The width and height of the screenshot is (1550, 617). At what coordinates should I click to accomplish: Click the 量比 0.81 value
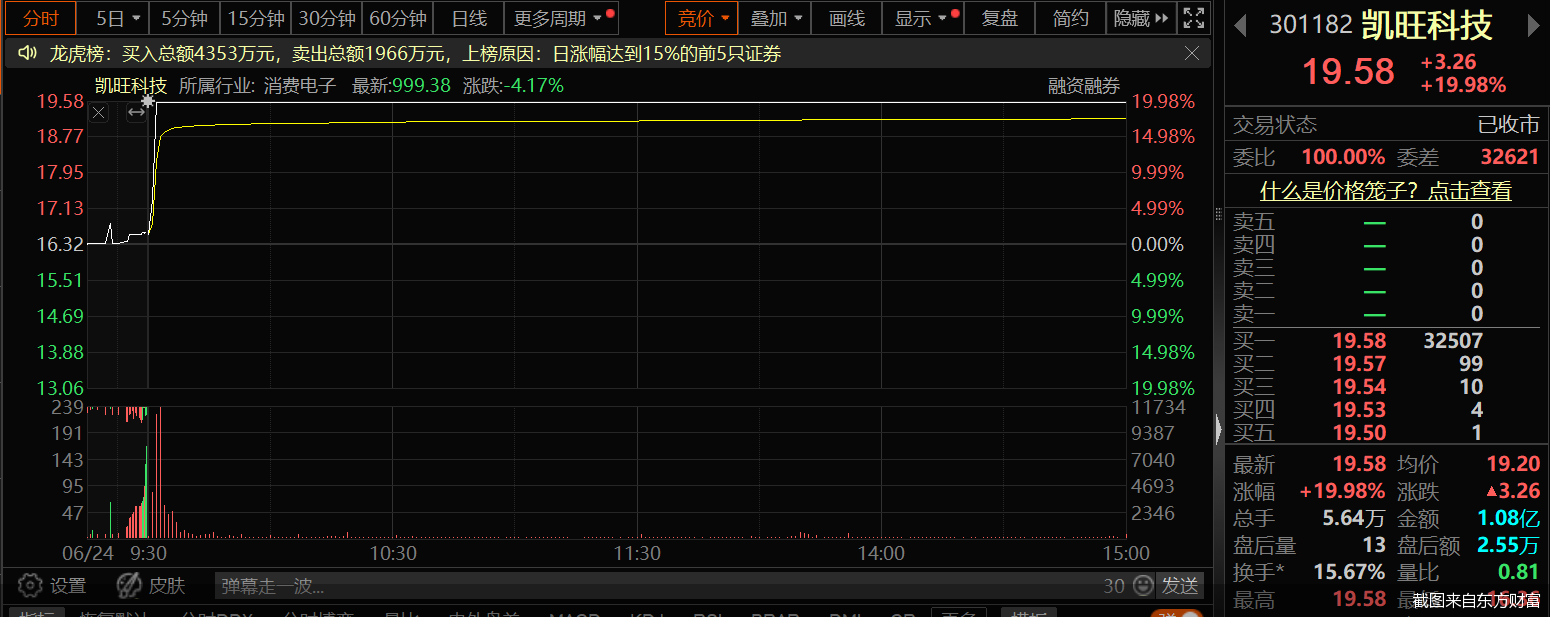click(1519, 573)
